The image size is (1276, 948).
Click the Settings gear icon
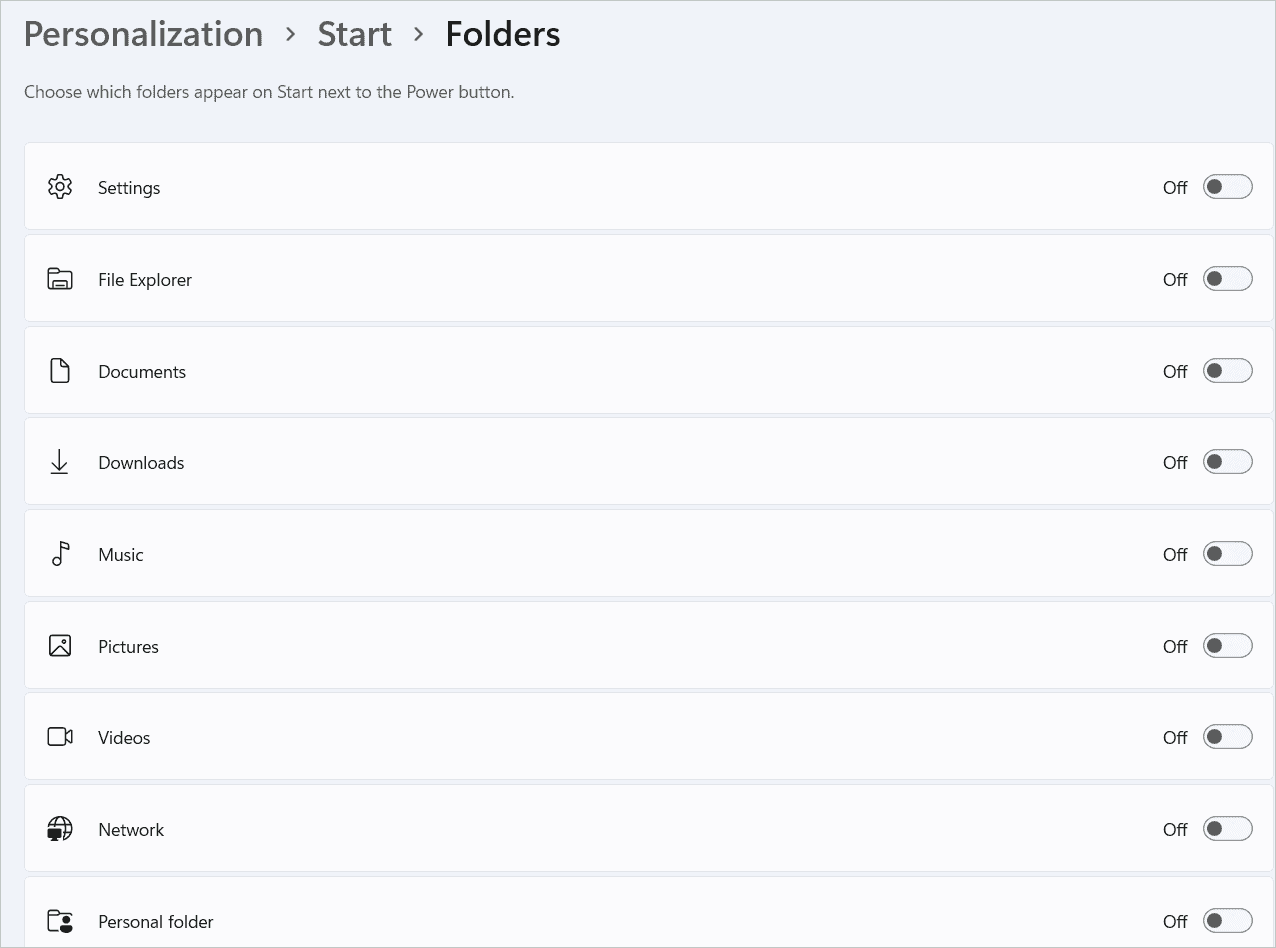(59, 187)
